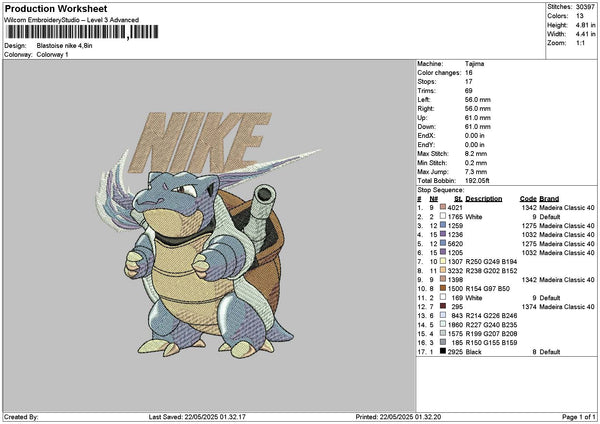
Task: Click the swatch beside 169 White
Action: [443, 297]
